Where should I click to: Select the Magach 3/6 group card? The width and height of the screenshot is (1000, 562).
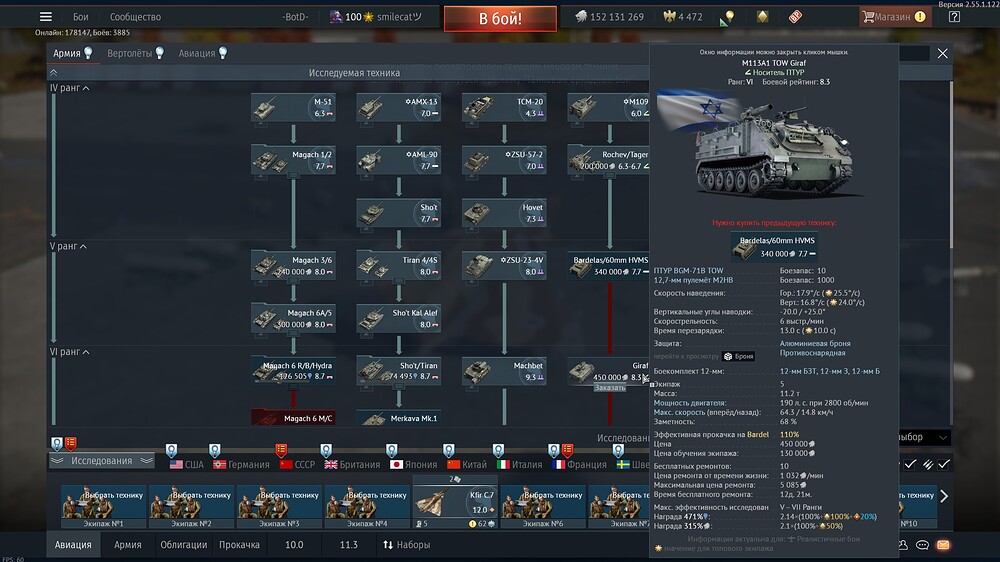(x=293, y=265)
